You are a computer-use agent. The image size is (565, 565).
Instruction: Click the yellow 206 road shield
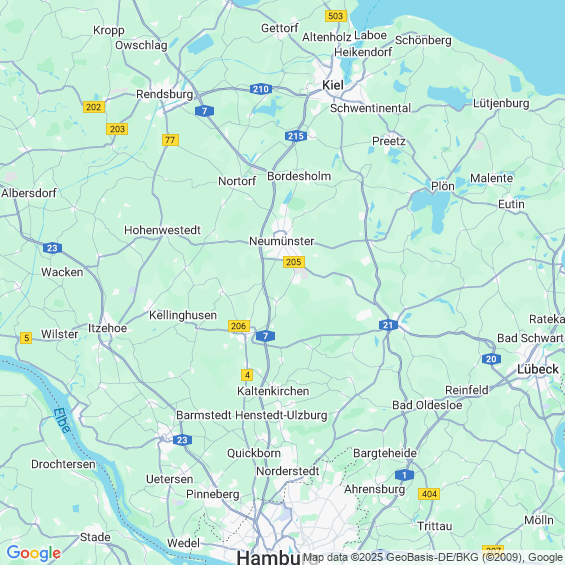(239, 326)
